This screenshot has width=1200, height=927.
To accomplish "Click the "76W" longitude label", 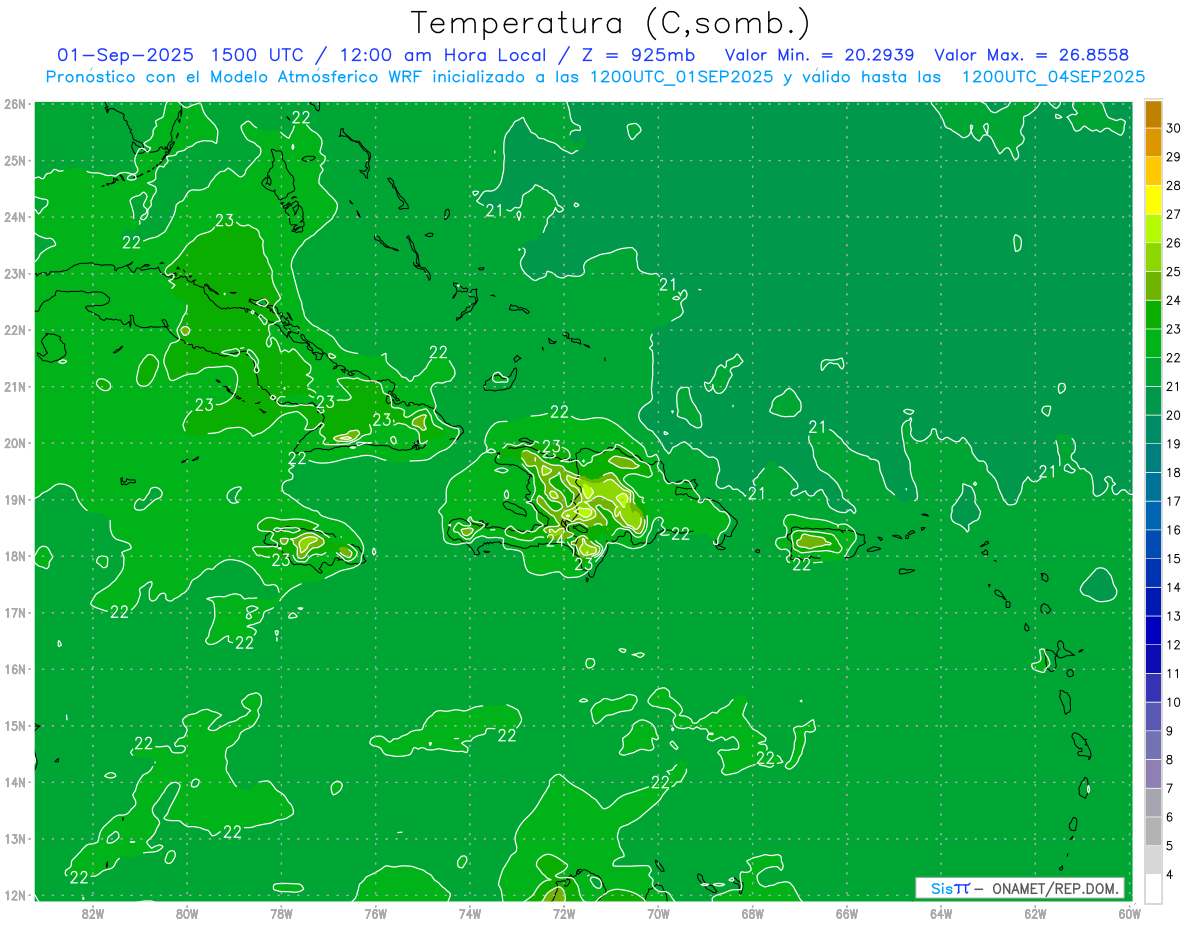I will point(375,912).
